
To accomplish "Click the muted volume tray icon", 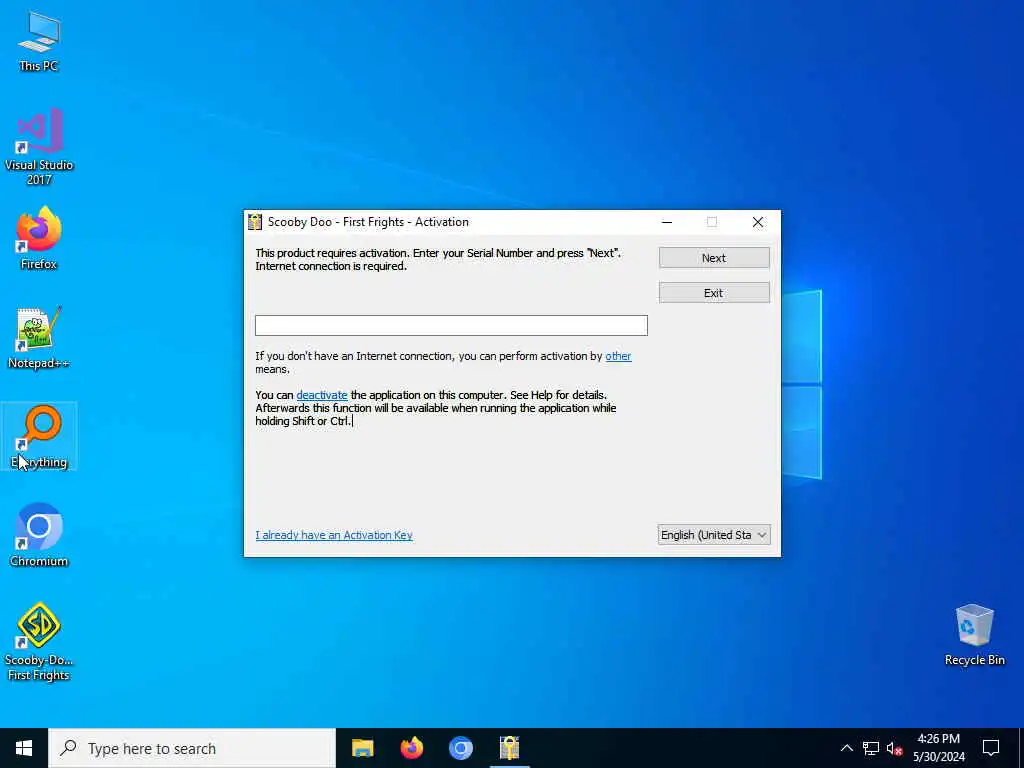I will pyautogui.click(x=894, y=748).
